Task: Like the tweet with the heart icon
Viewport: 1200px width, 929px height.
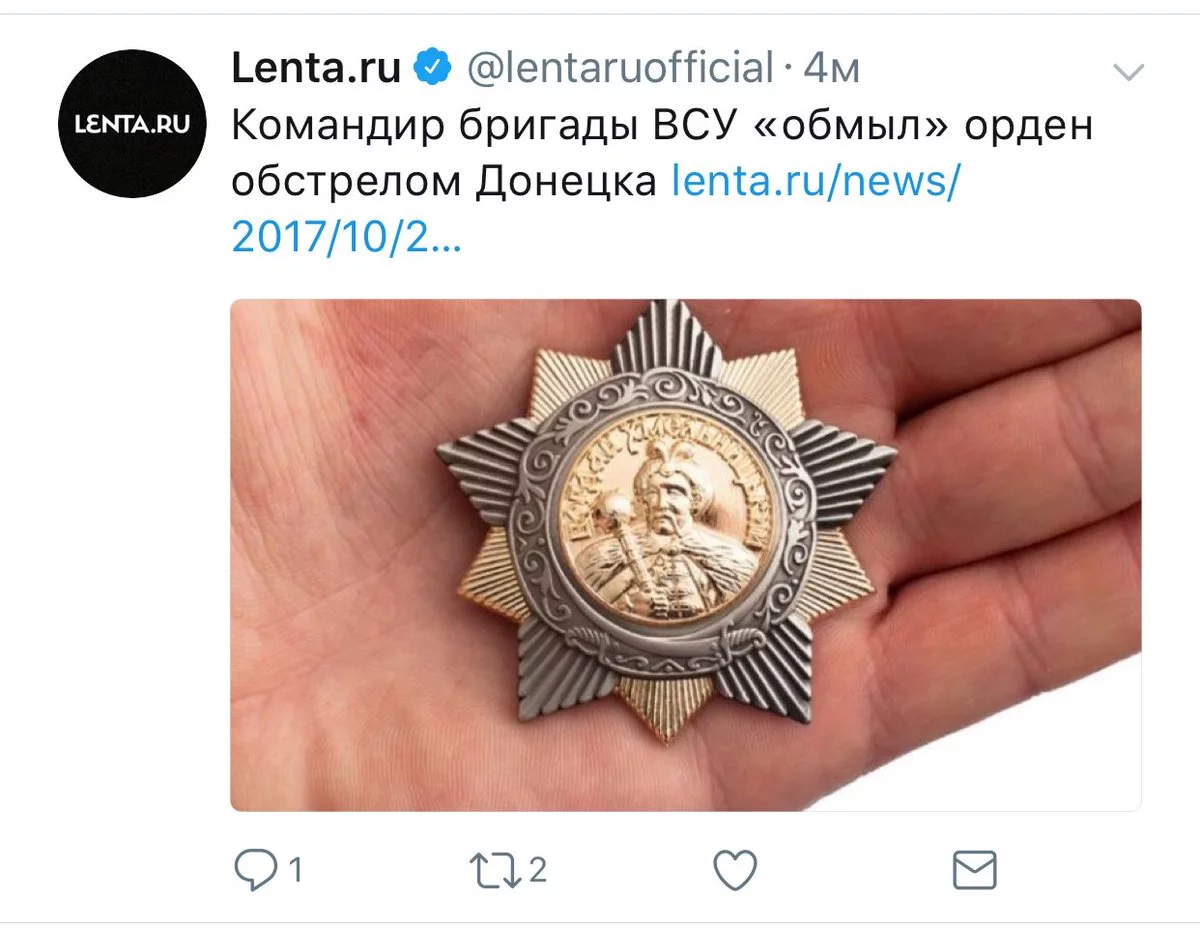Action: [x=735, y=871]
